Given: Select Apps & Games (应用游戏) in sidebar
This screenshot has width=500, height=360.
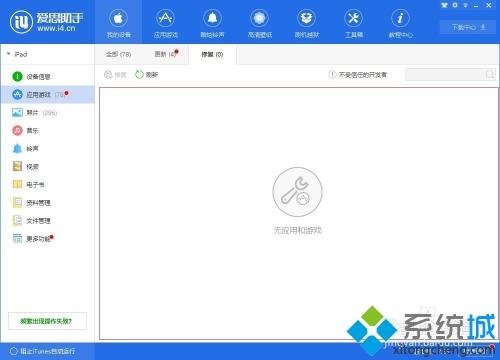Looking at the screenshot, I should pos(47,95).
